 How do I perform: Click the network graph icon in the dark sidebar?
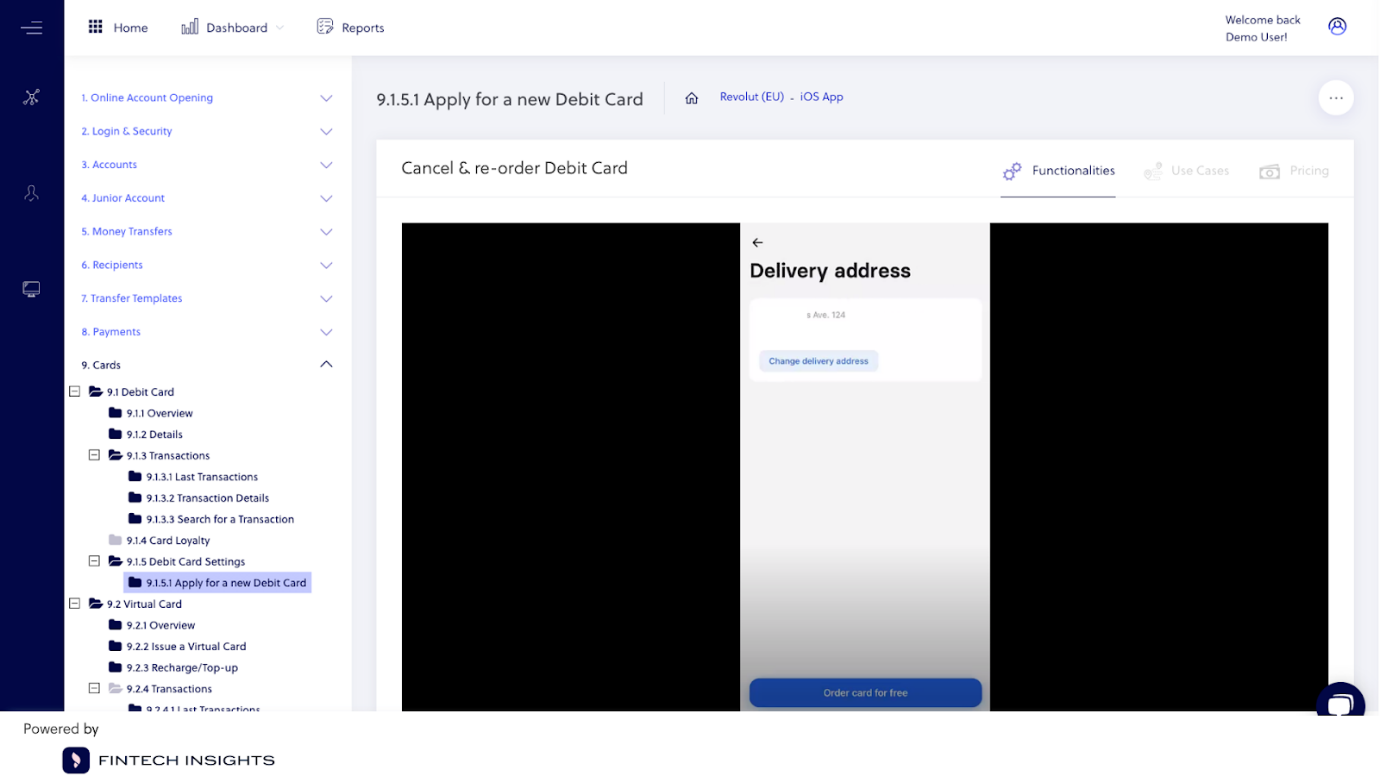click(31, 97)
